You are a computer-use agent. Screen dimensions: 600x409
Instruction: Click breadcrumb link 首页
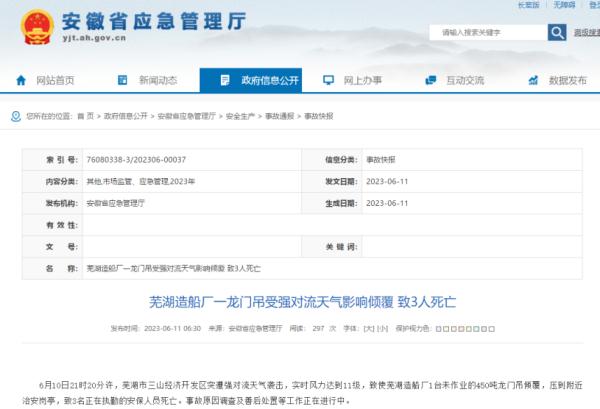tap(85, 116)
